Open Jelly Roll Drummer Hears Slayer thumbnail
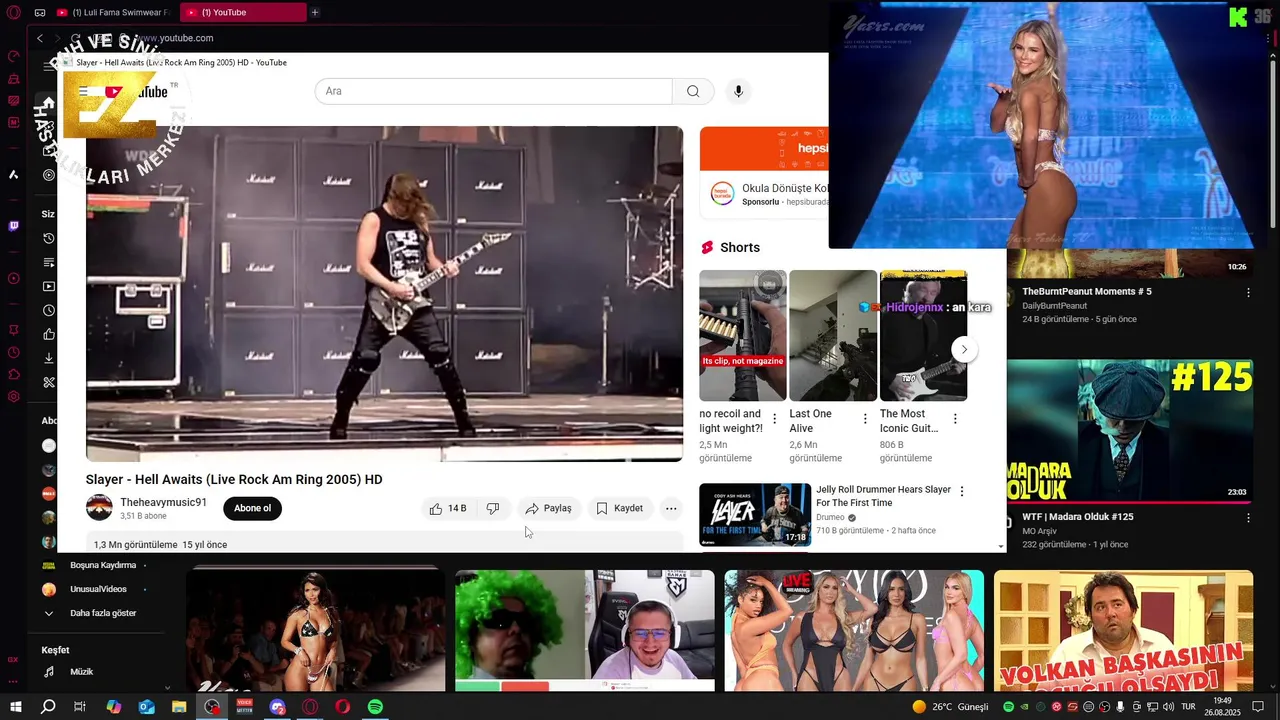Screen dimensions: 1280x720 [x=755, y=515]
